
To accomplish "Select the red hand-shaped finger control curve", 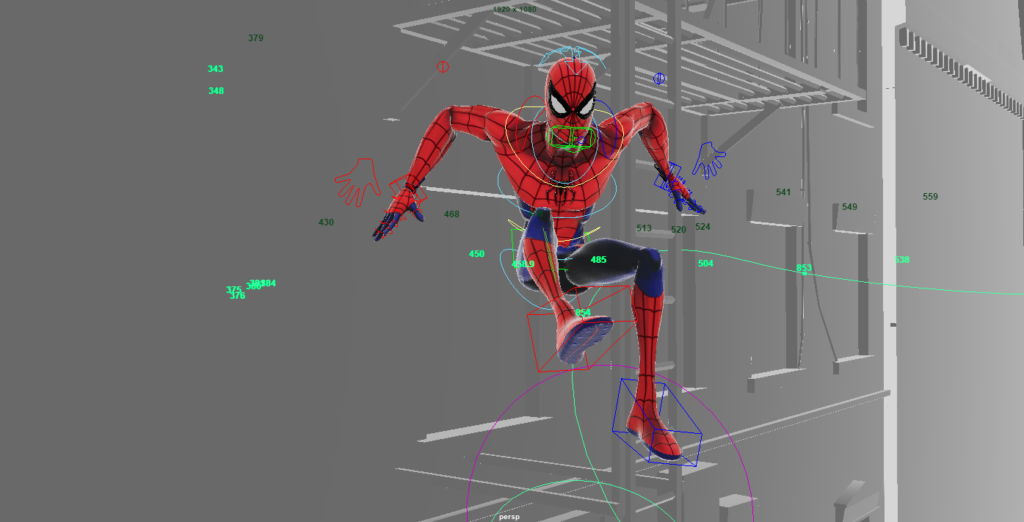I will [x=358, y=181].
